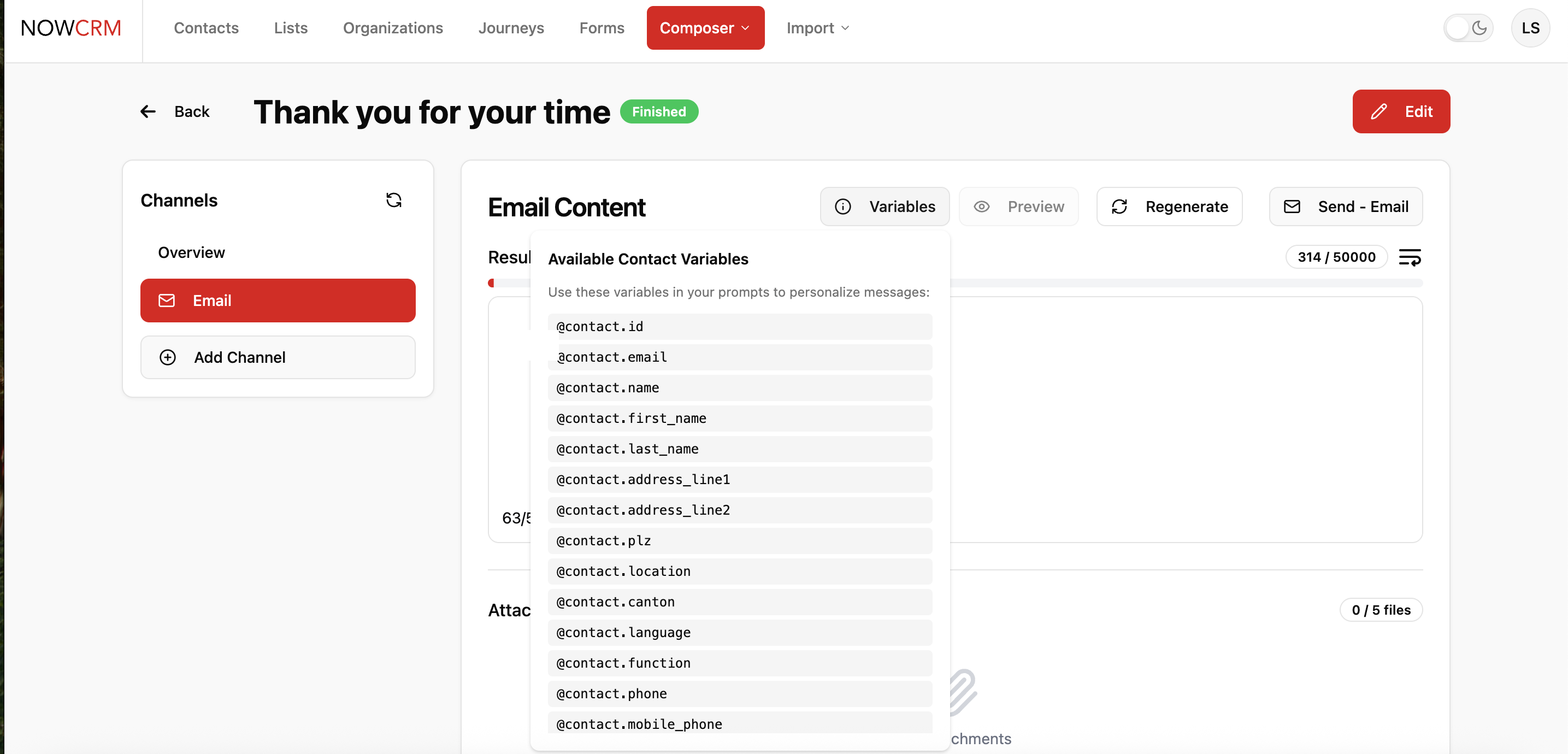The height and width of the screenshot is (754, 1568).
Task: Open the Composer dropdown
Action: pyautogui.click(x=705, y=27)
